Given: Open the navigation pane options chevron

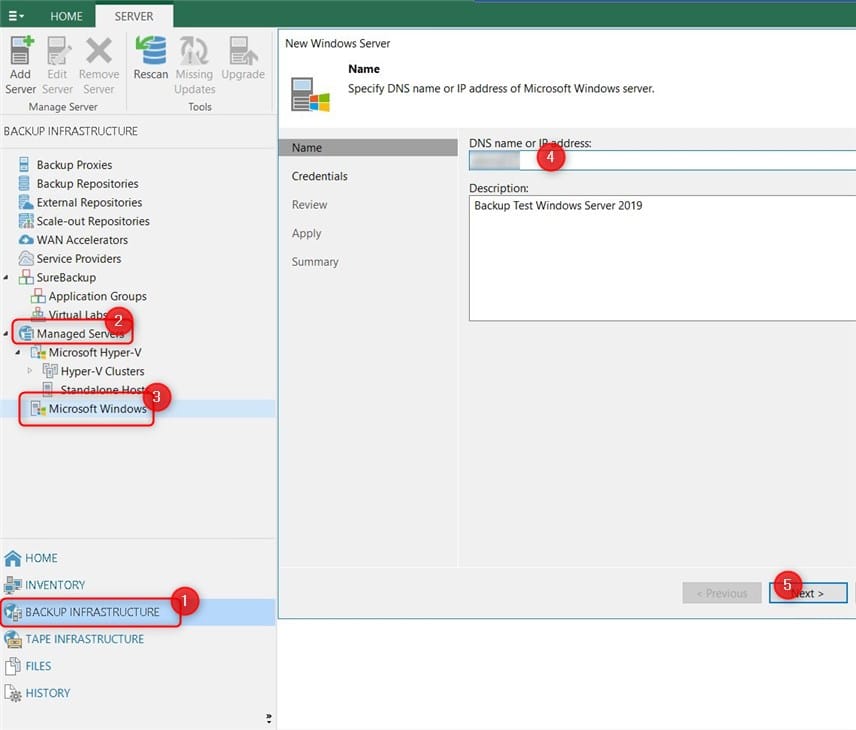Looking at the screenshot, I should (269, 718).
